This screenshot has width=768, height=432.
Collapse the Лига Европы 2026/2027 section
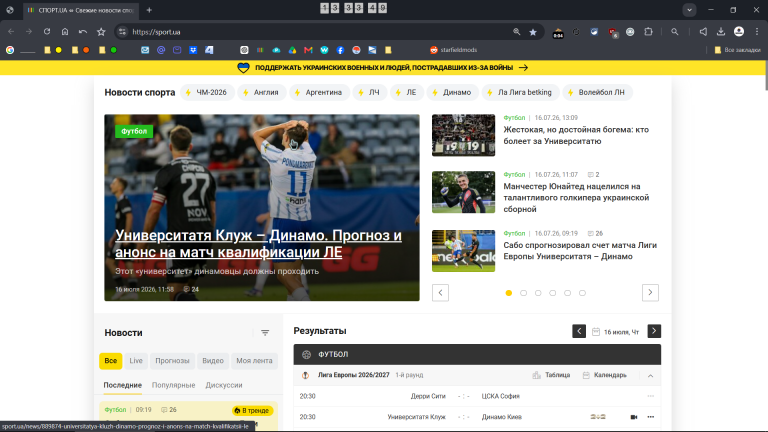pyautogui.click(x=650, y=376)
